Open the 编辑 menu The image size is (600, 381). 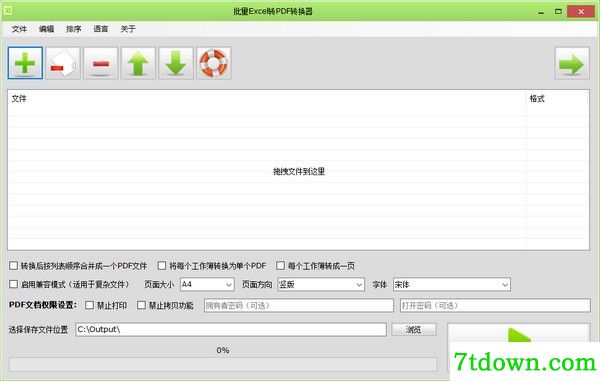tap(46, 29)
